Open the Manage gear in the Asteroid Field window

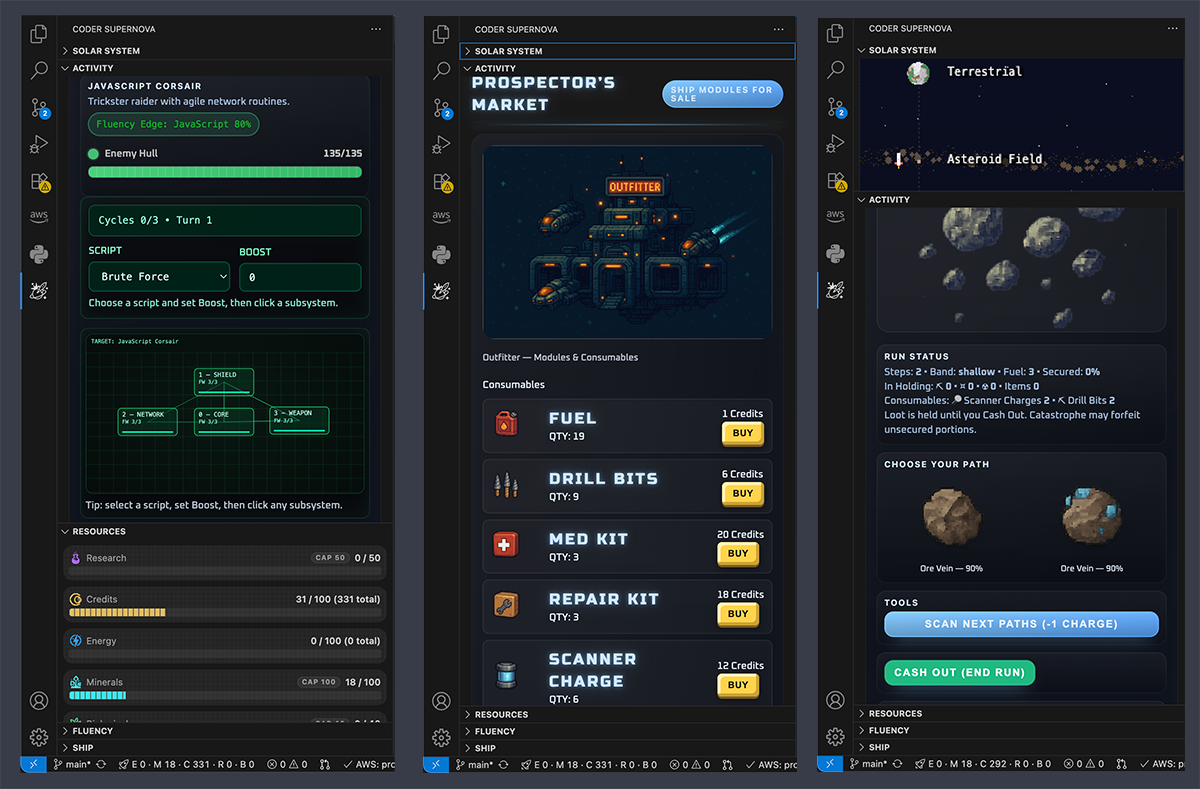[x=835, y=738]
